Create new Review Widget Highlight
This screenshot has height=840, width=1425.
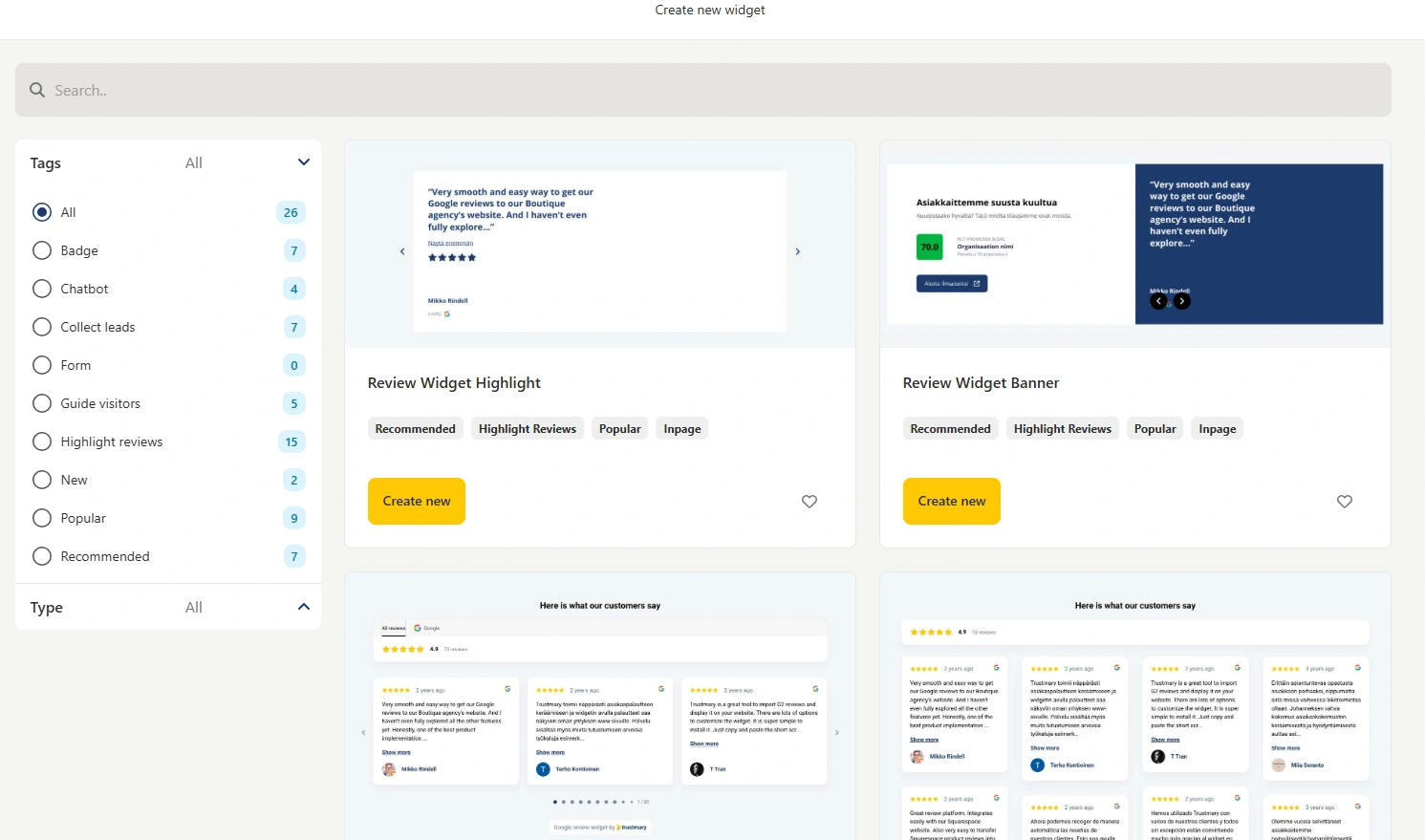416,501
